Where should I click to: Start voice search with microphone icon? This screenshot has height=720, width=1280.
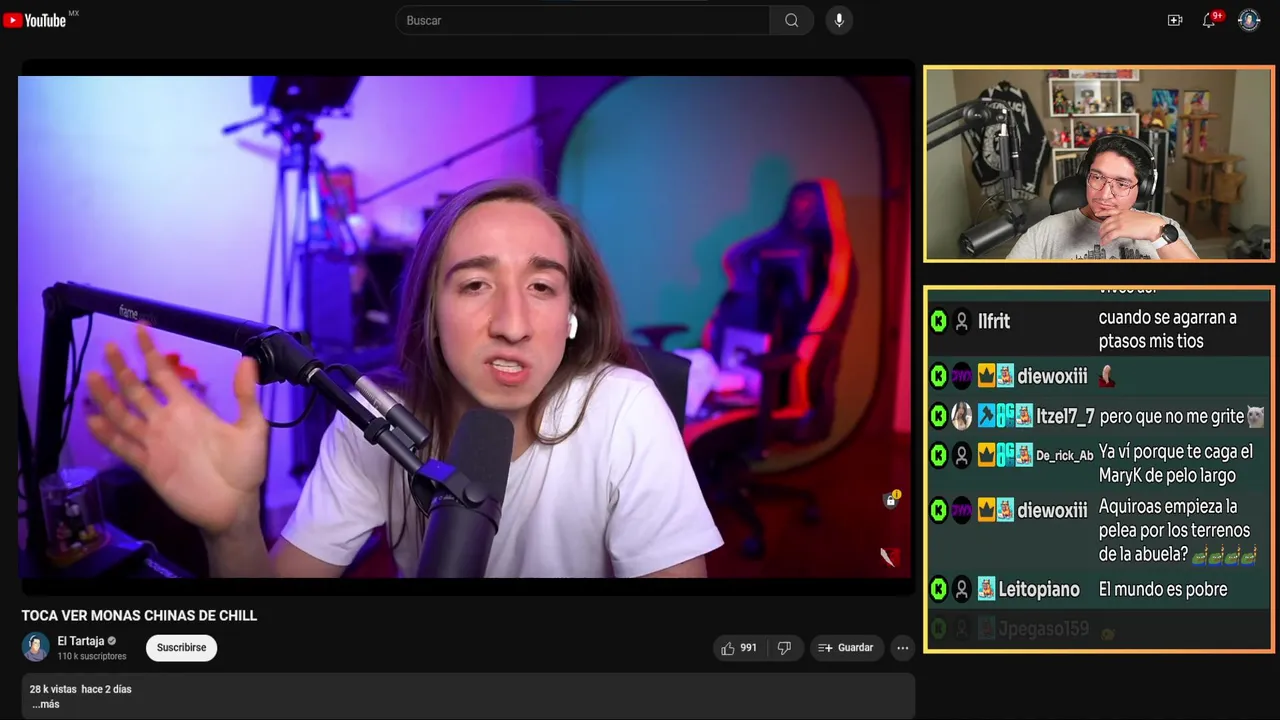coord(839,20)
